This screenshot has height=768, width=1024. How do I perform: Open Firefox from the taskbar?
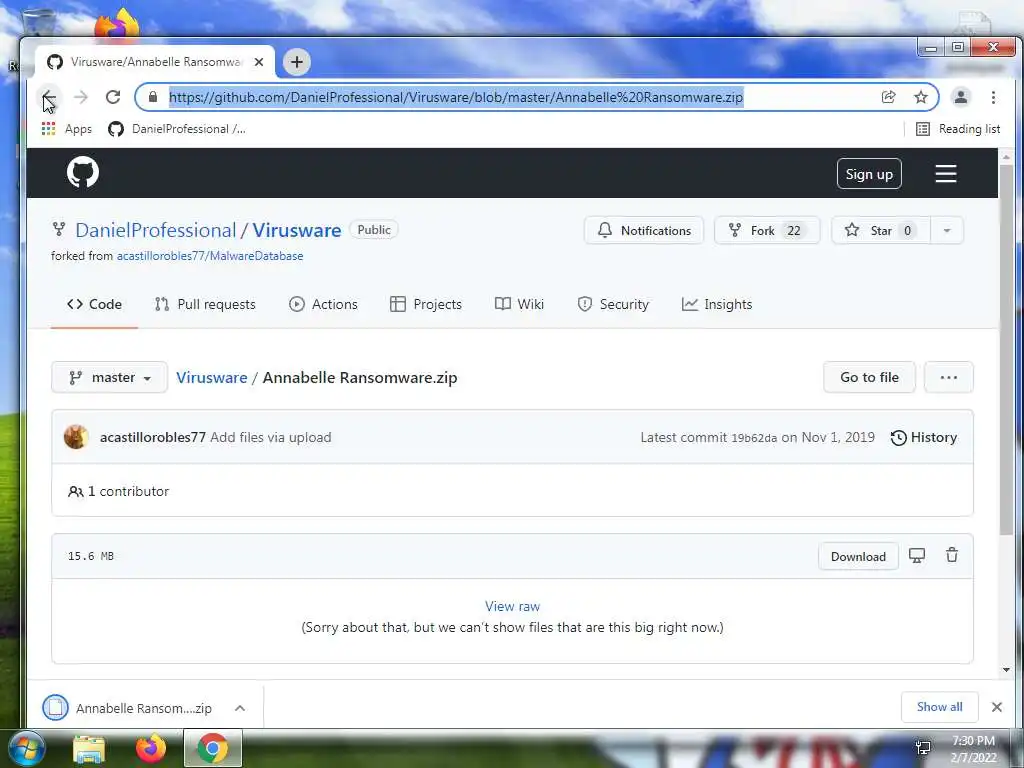coord(151,748)
